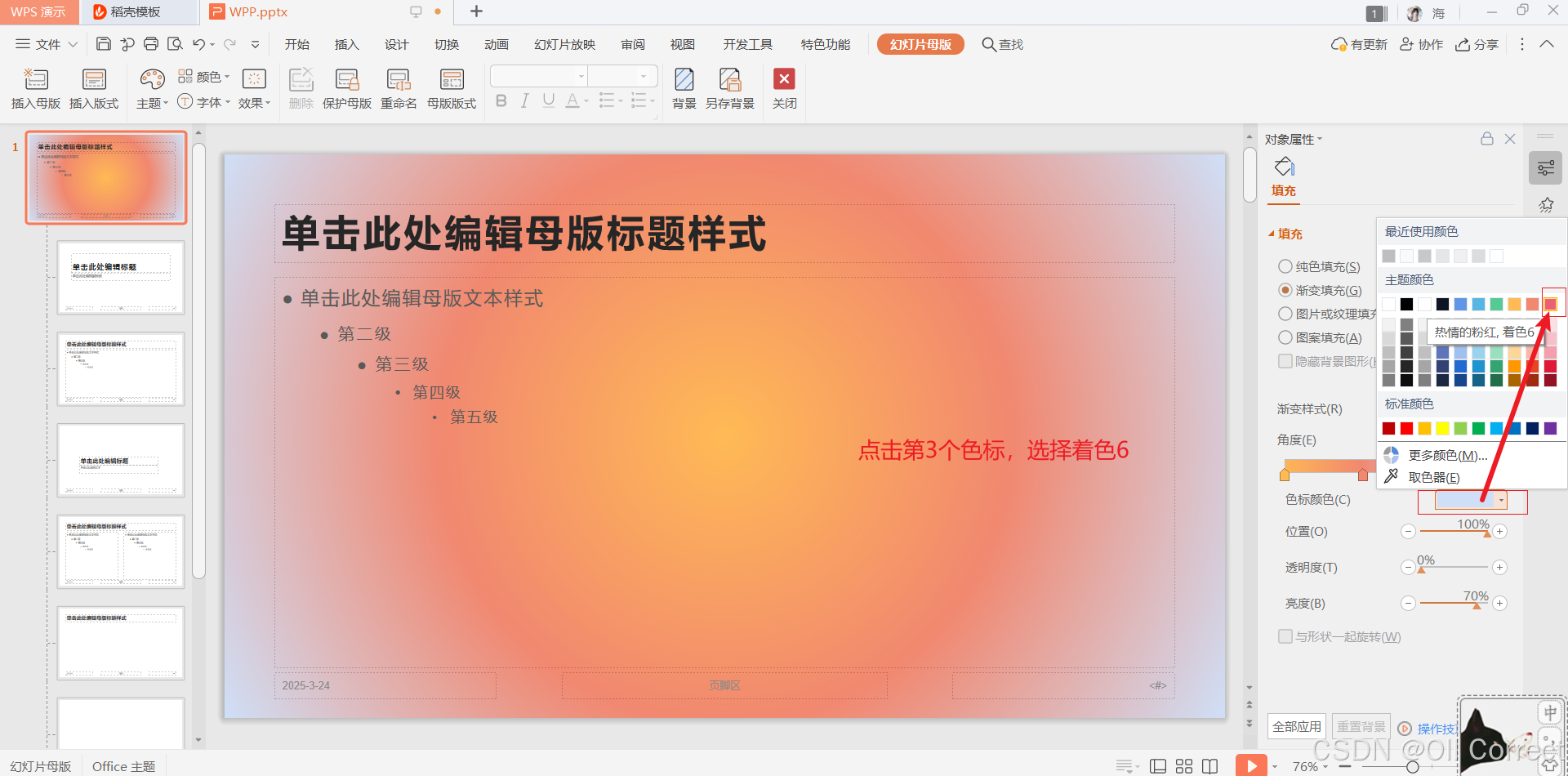
Task: Click the 全部应用 button
Action: click(x=1297, y=726)
